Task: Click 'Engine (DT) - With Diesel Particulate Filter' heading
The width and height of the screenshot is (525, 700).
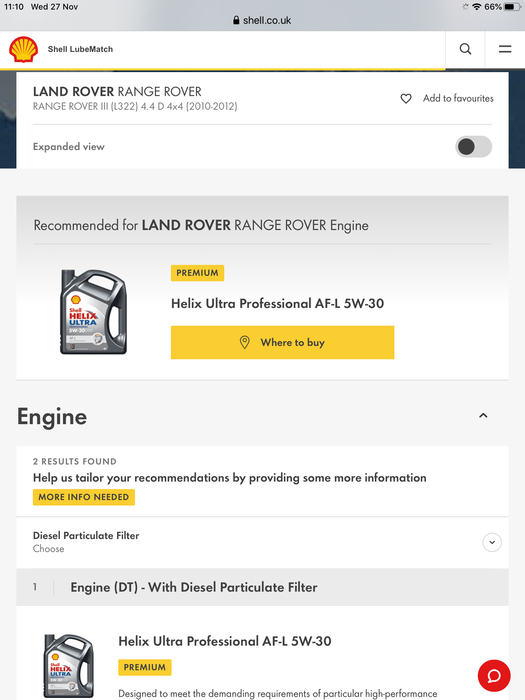Action: (x=194, y=588)
